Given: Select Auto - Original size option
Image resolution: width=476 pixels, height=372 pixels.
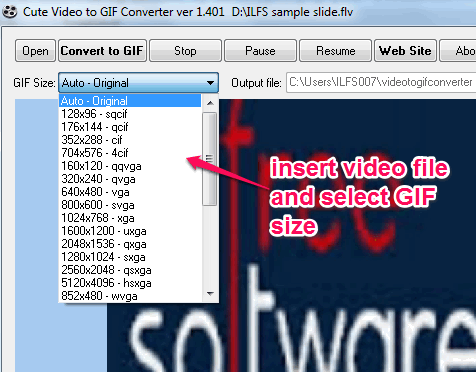Looking at the screenshot, I should point(130,101).
